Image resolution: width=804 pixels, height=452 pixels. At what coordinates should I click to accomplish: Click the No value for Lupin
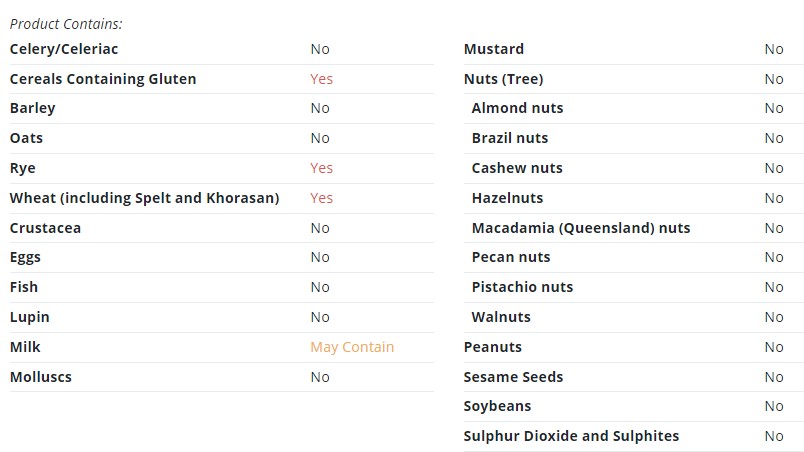tap(320, 317)
